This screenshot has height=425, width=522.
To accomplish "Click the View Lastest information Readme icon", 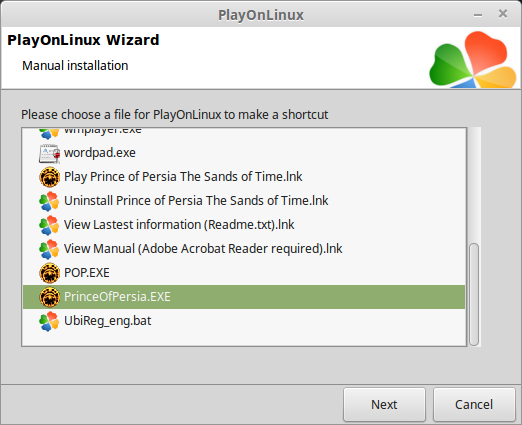I will pos(49,225).
